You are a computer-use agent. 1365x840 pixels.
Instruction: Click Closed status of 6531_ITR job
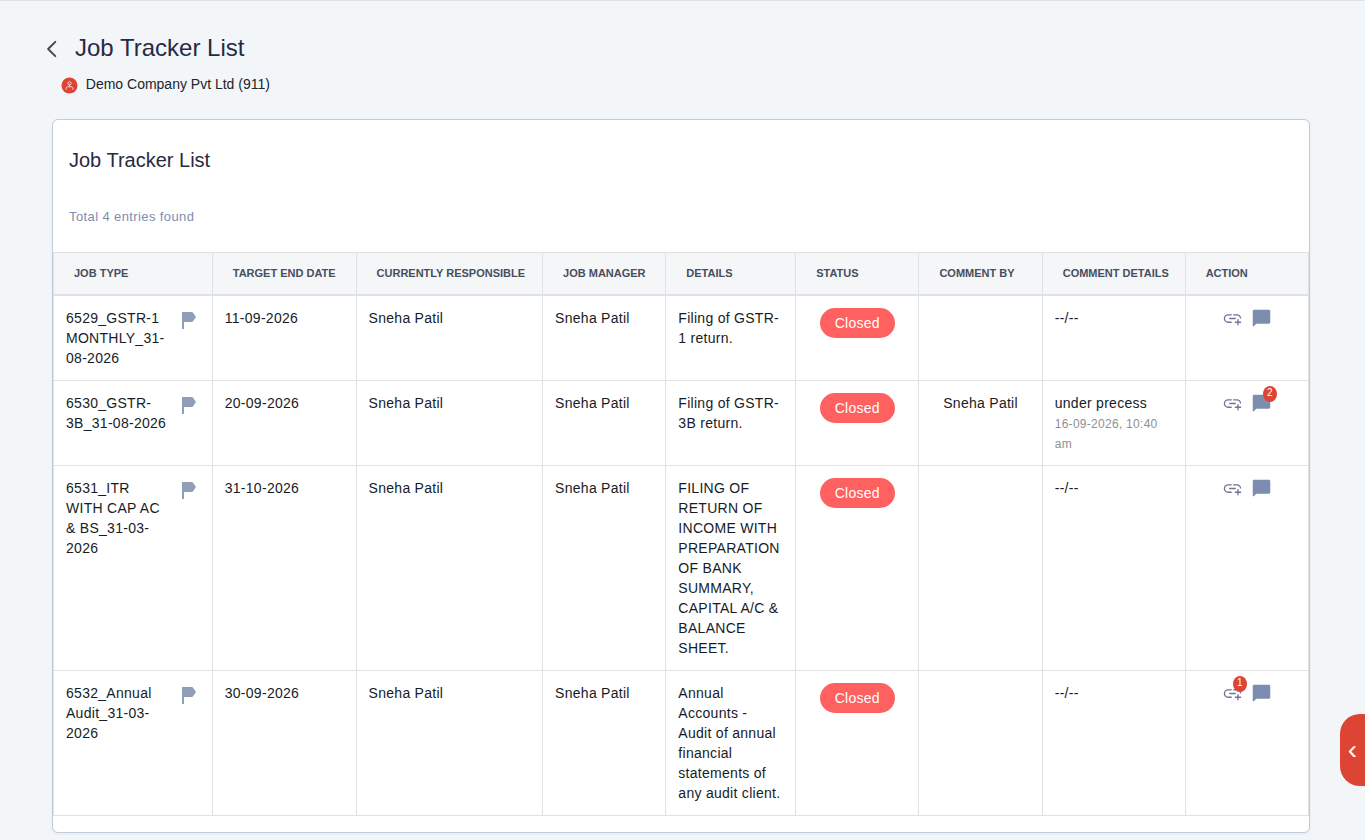coord(857,493)
